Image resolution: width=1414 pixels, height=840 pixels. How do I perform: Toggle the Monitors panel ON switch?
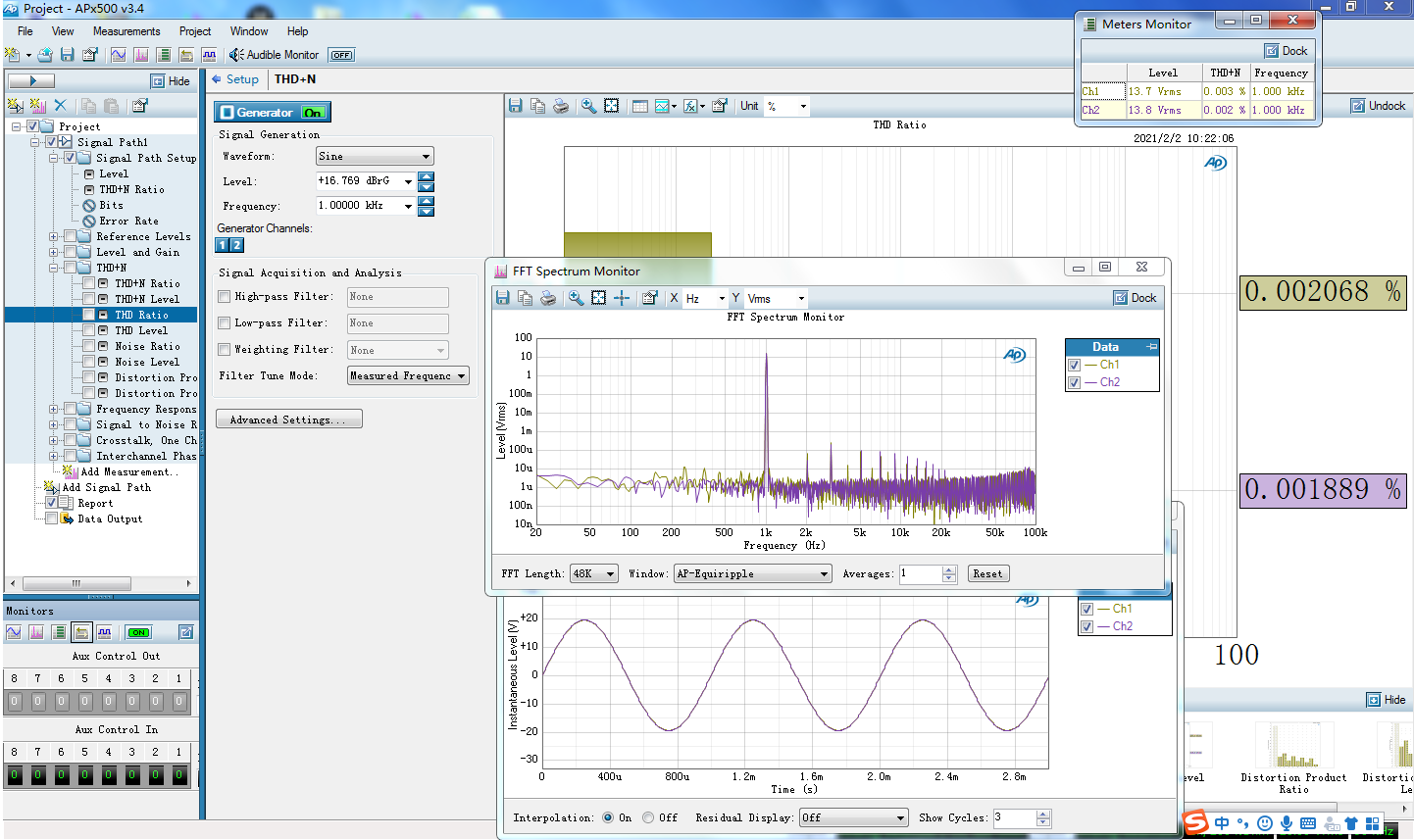(138, 632)
